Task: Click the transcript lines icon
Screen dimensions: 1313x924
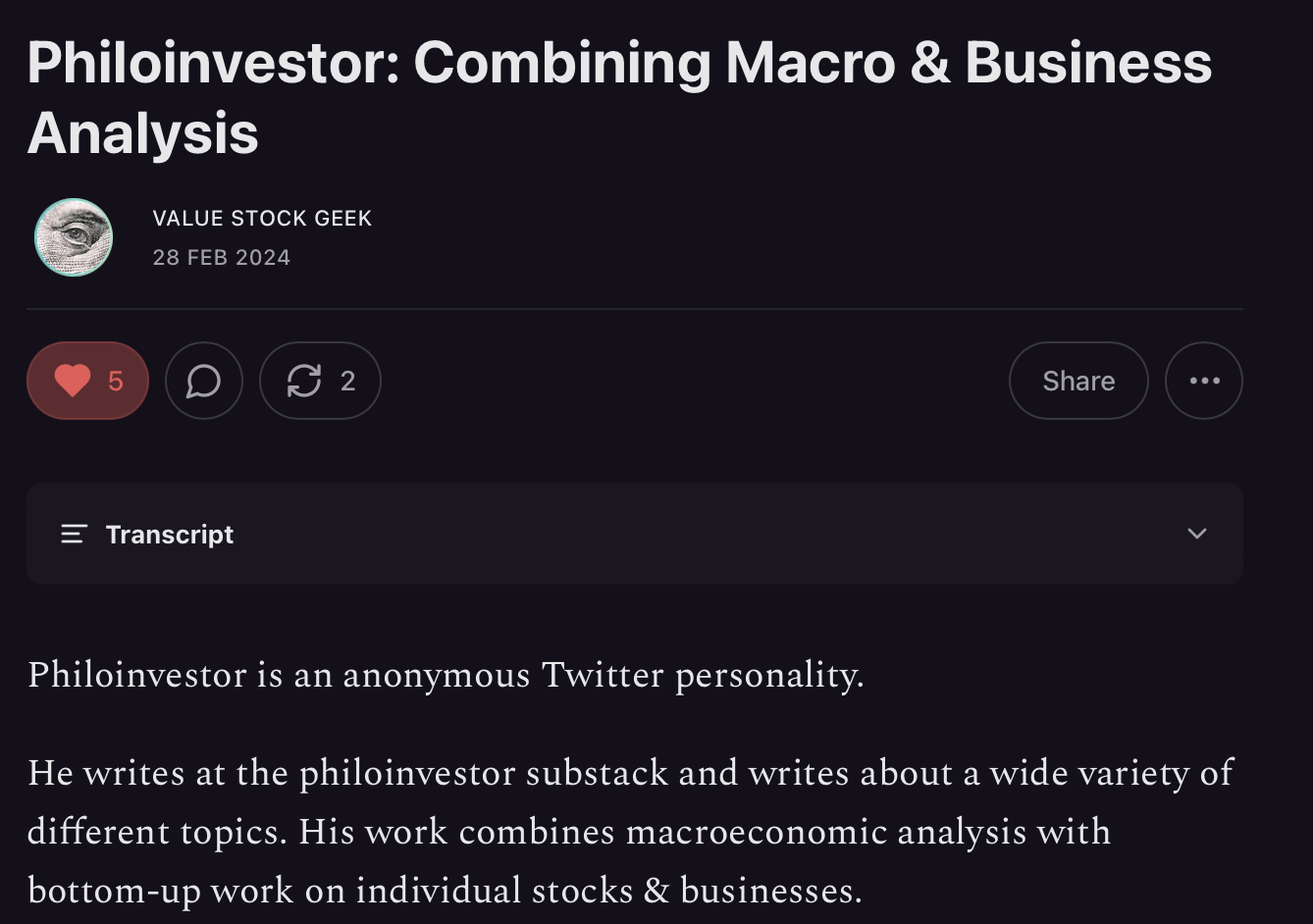Action: [x=74, y=535]
